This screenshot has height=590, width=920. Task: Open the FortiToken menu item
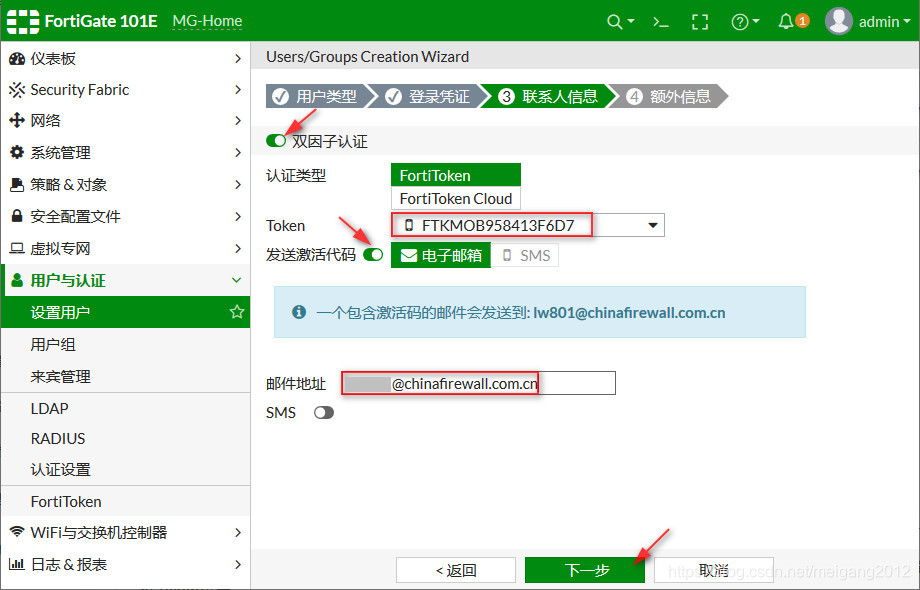point(126,501)
